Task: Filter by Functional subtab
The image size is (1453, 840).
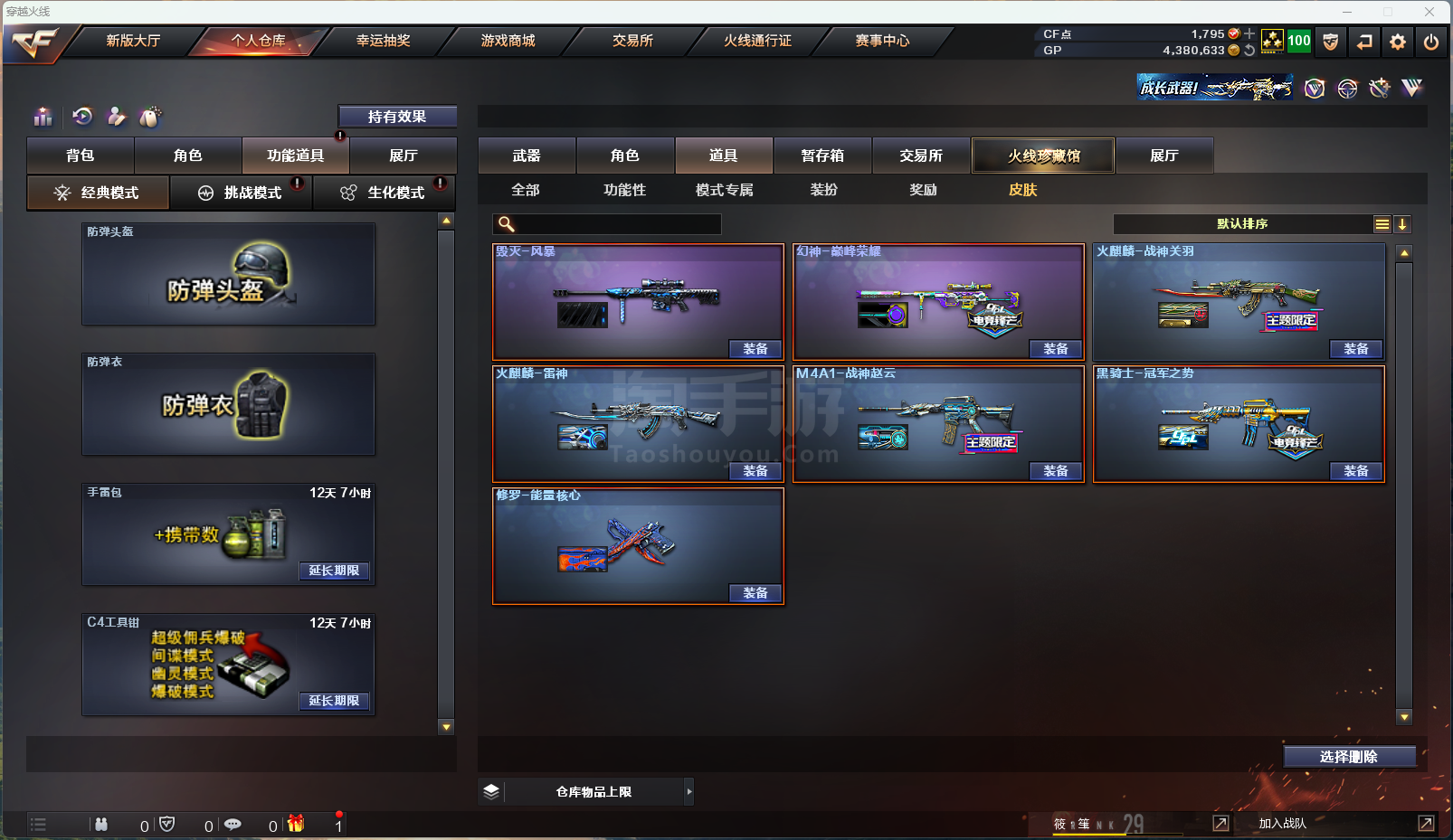Action: tap(625, 190)
